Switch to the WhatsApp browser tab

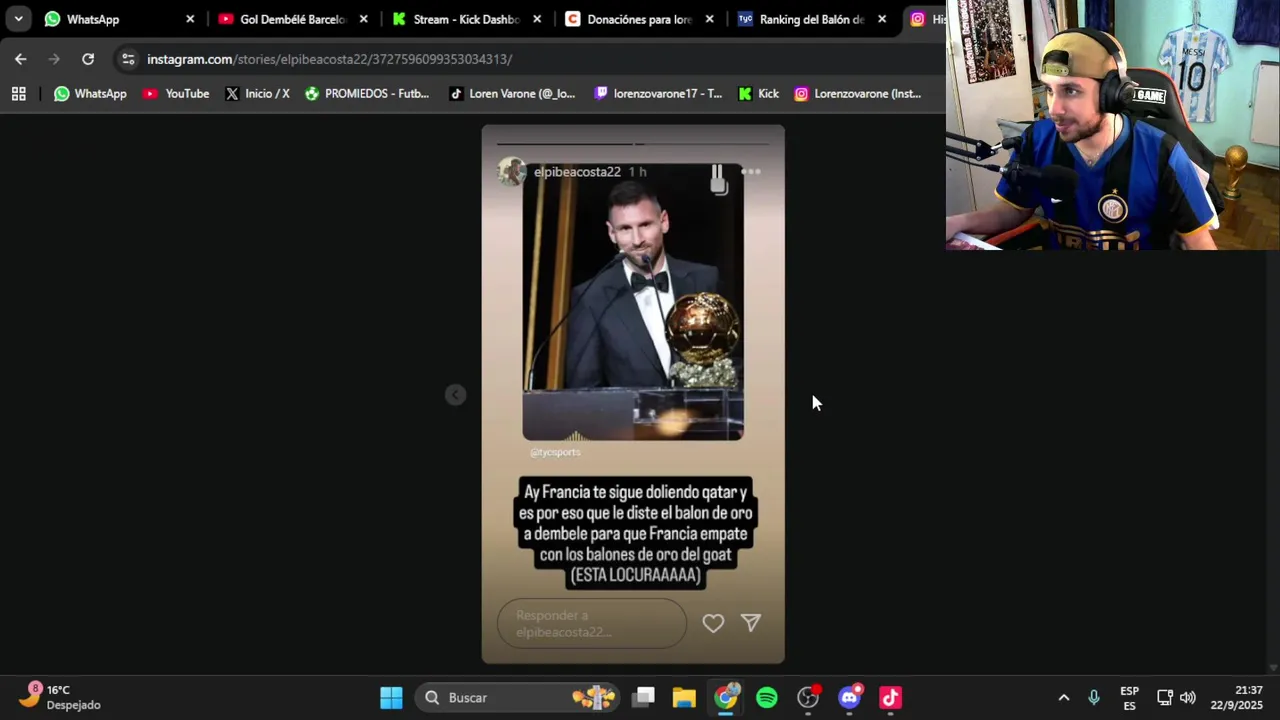coord(118,19)
